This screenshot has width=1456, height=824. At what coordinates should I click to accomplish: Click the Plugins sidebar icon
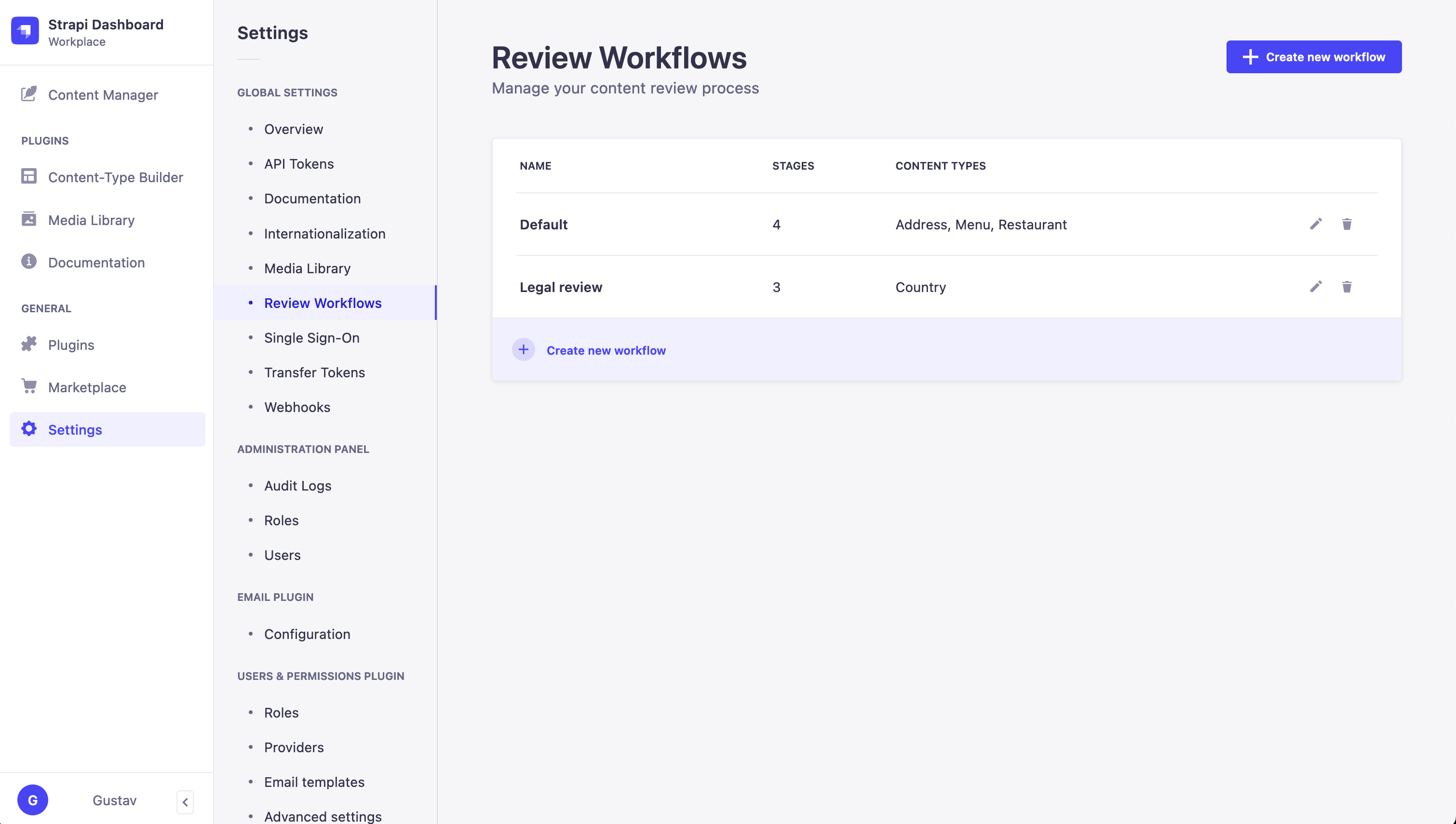click(29, 344)
